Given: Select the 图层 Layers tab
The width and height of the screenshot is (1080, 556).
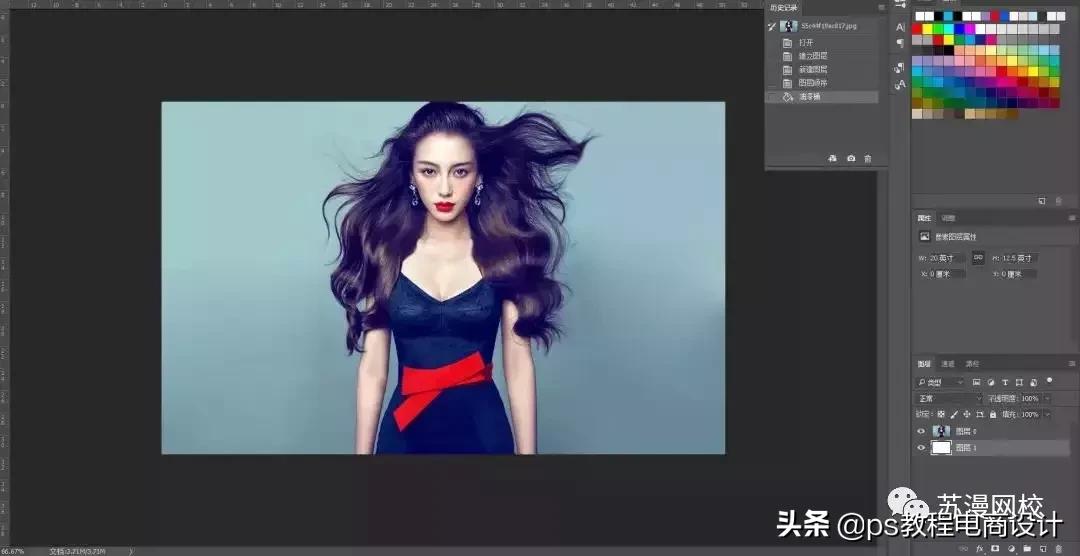Looking at the screenshot, I should [924, 364].
